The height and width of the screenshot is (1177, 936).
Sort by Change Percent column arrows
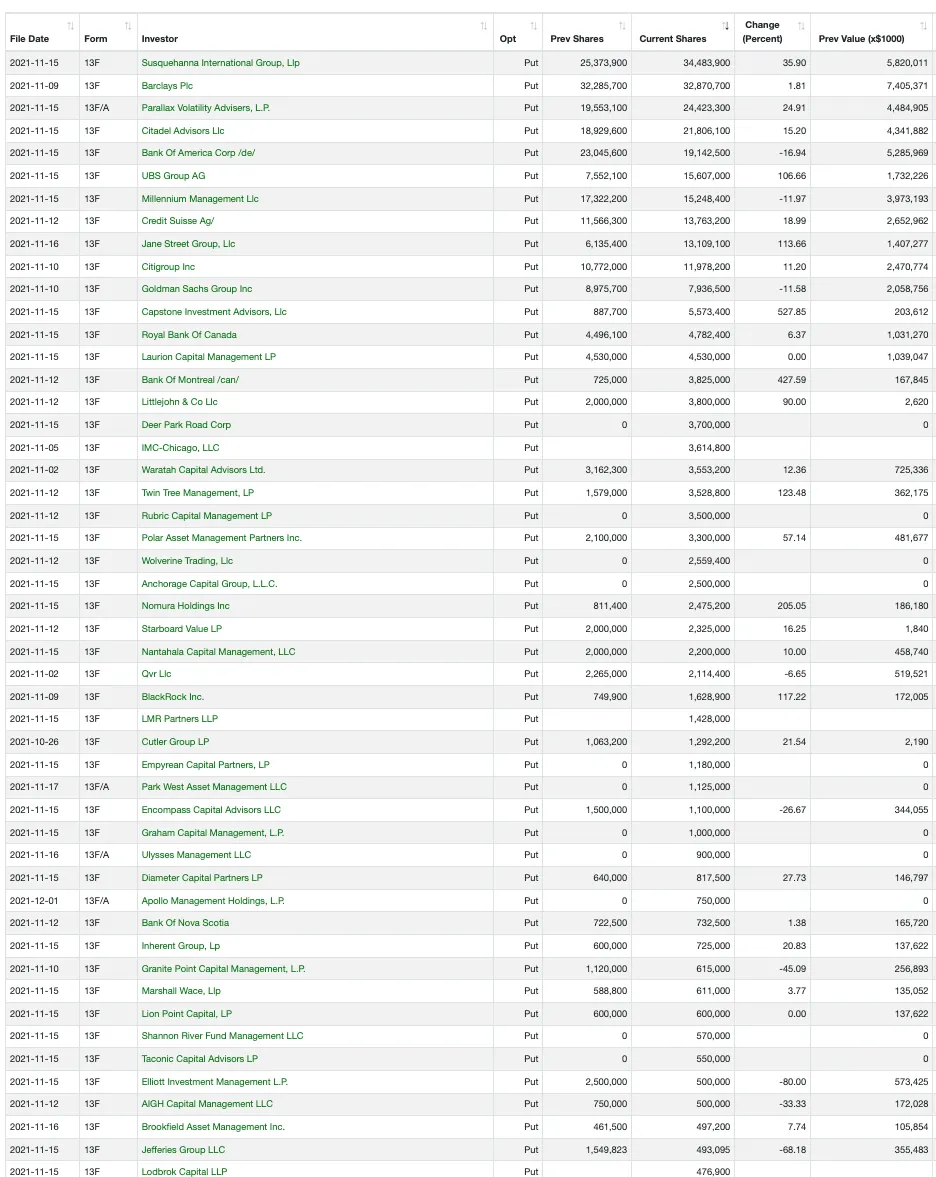point(801,26)
